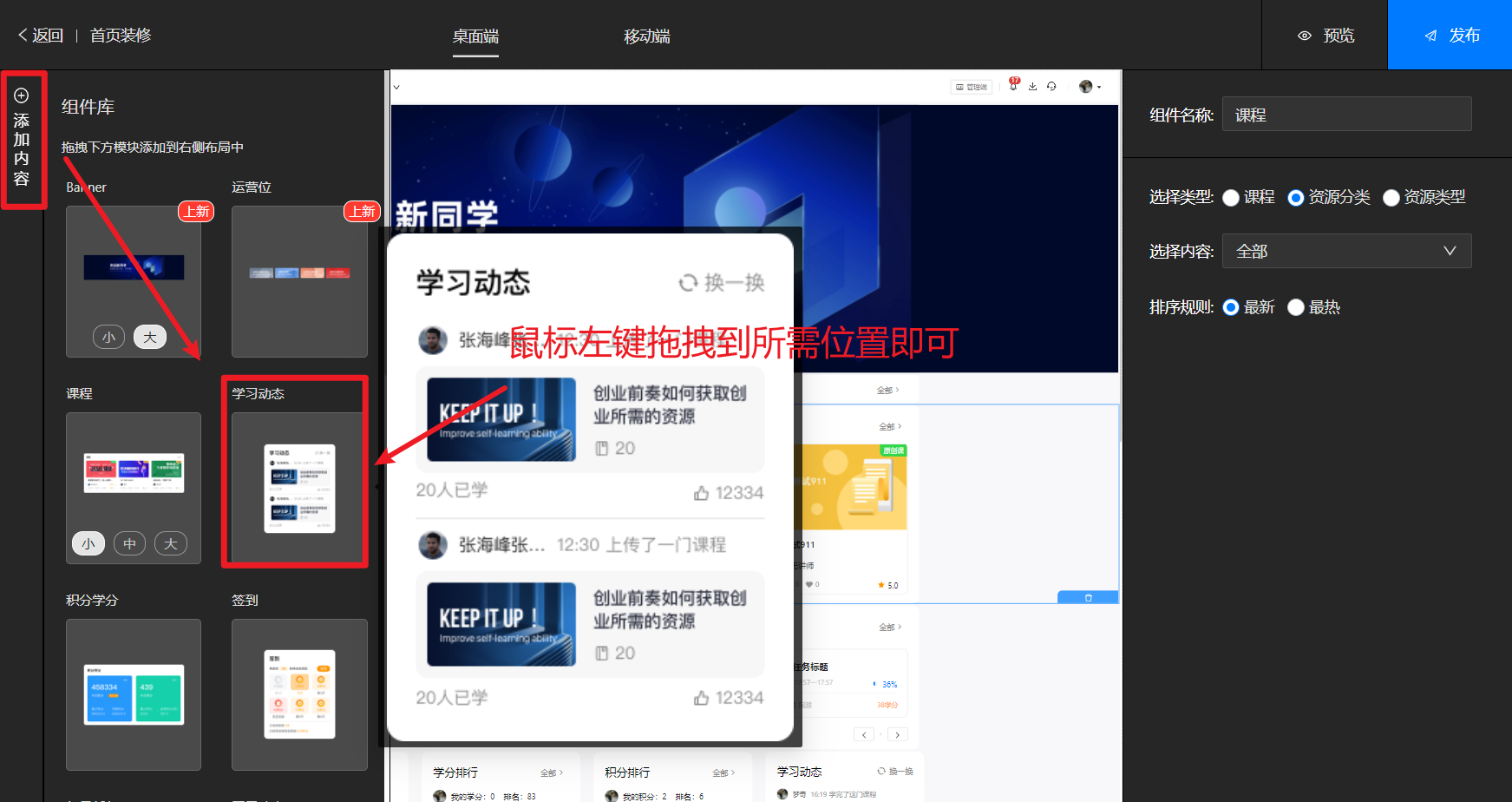
Task: Select 最新 sorting radio
Action: point(1231,307)
